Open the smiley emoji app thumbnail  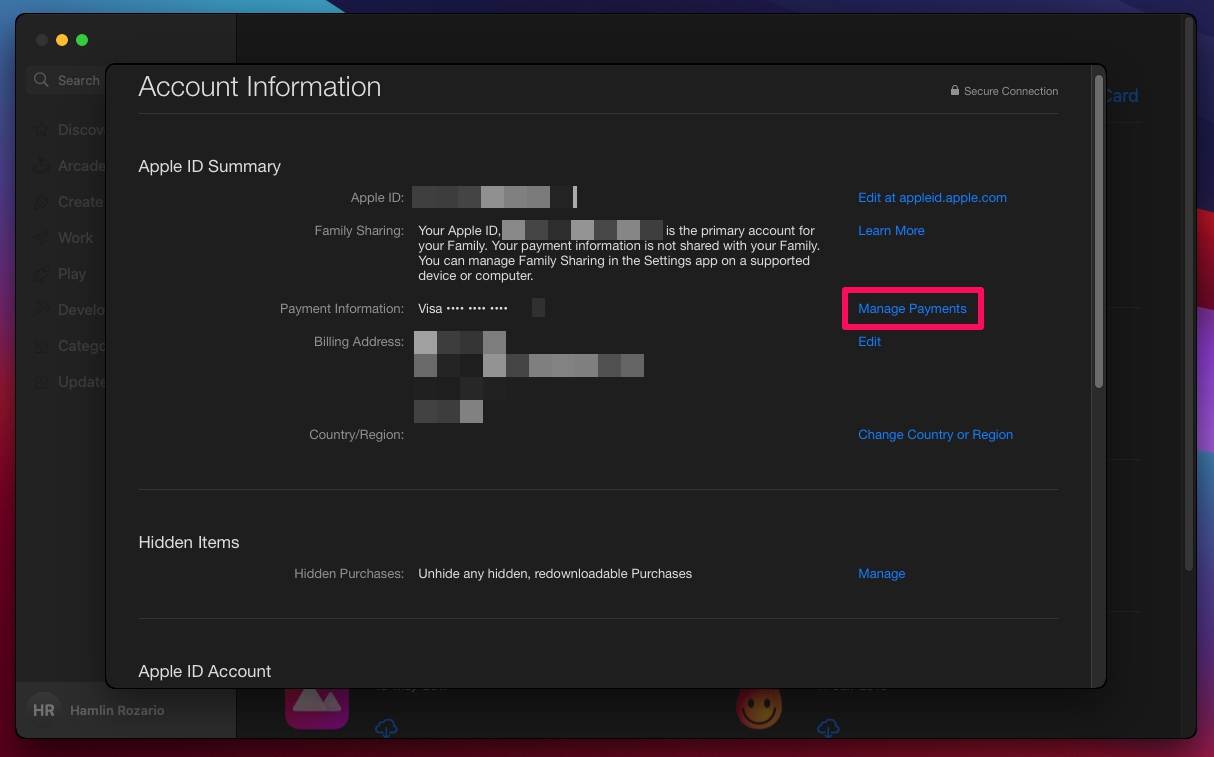point(759,709)
